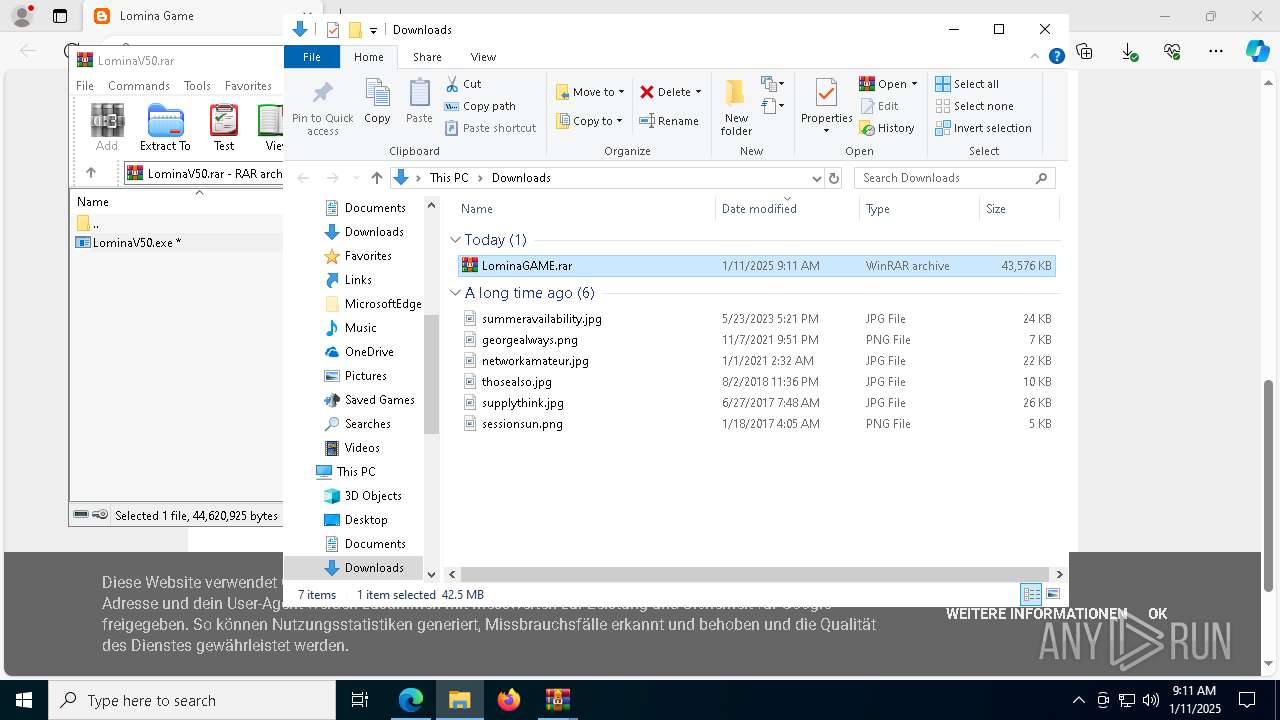The width and height of the screenshot is (1280, 720).
Task: Sort by Date modified column
Action: click(x=787, y=209)
